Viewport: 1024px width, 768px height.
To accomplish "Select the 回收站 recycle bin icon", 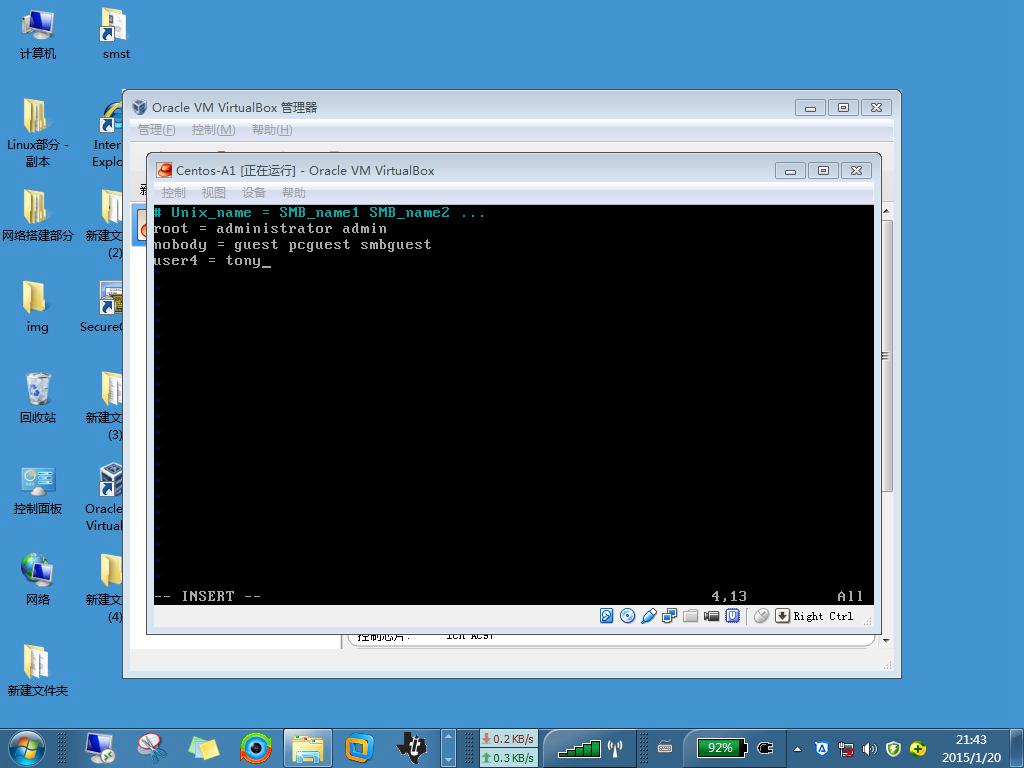I will click(37, 398).
